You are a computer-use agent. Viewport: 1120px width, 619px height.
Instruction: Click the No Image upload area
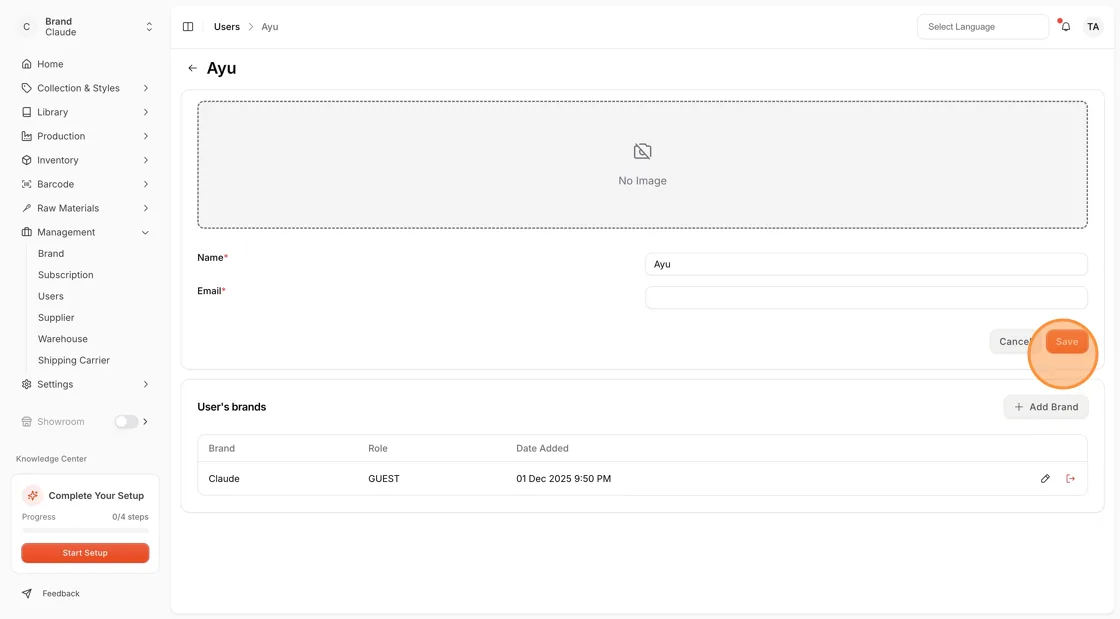click(x=642, y=164)
